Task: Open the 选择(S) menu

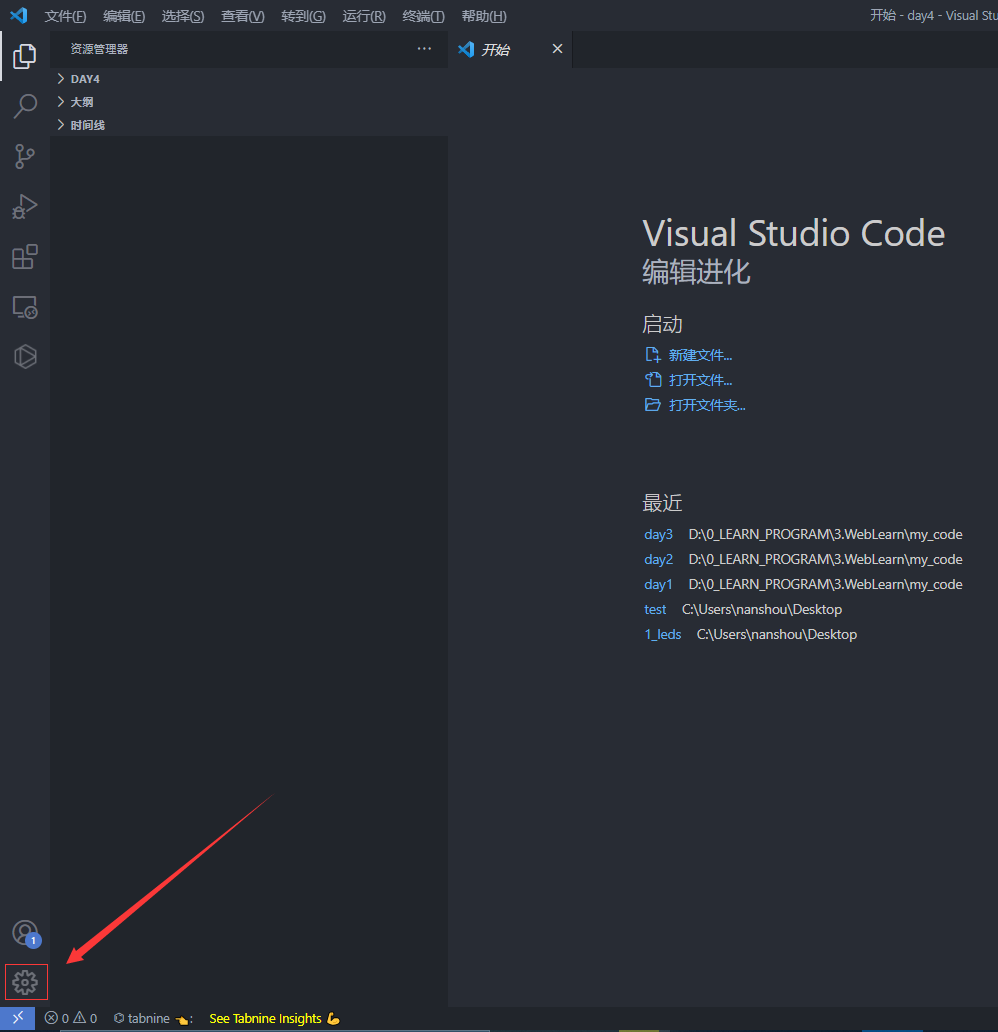Action: pos(183,16)
